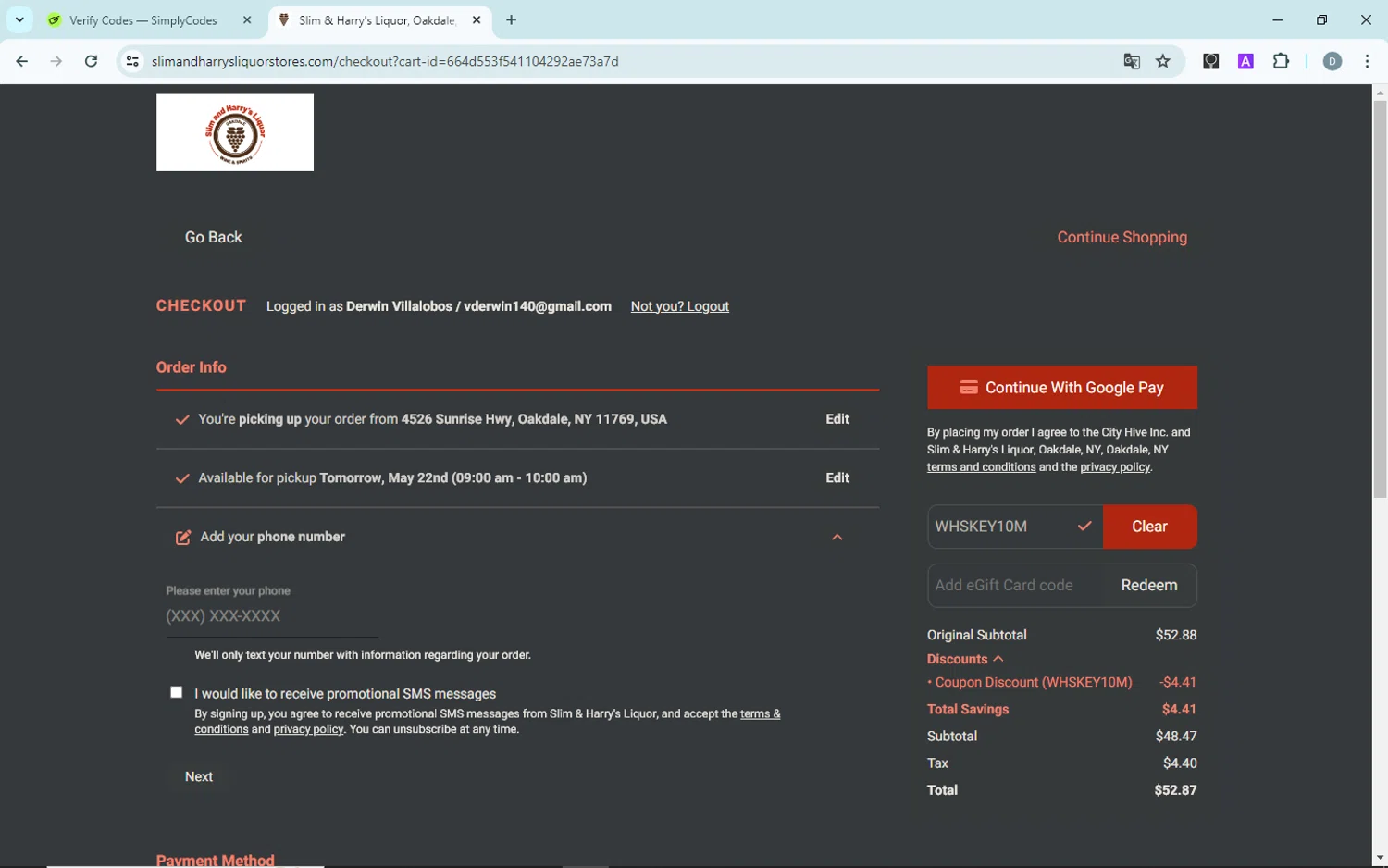Screen dimensions: 1388x868
Task: Collapse the phone number section chevron
Action: [837, 537]
